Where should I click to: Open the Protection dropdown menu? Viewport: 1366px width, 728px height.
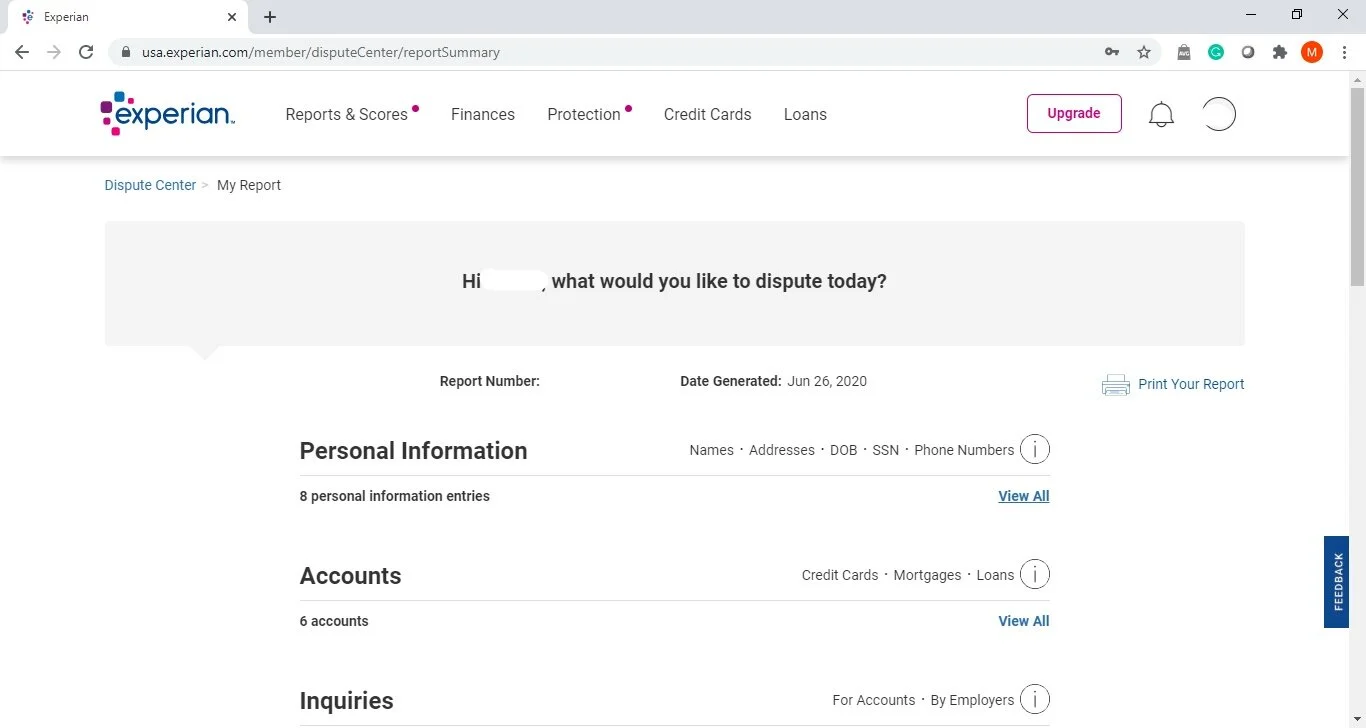coord(585,114)
